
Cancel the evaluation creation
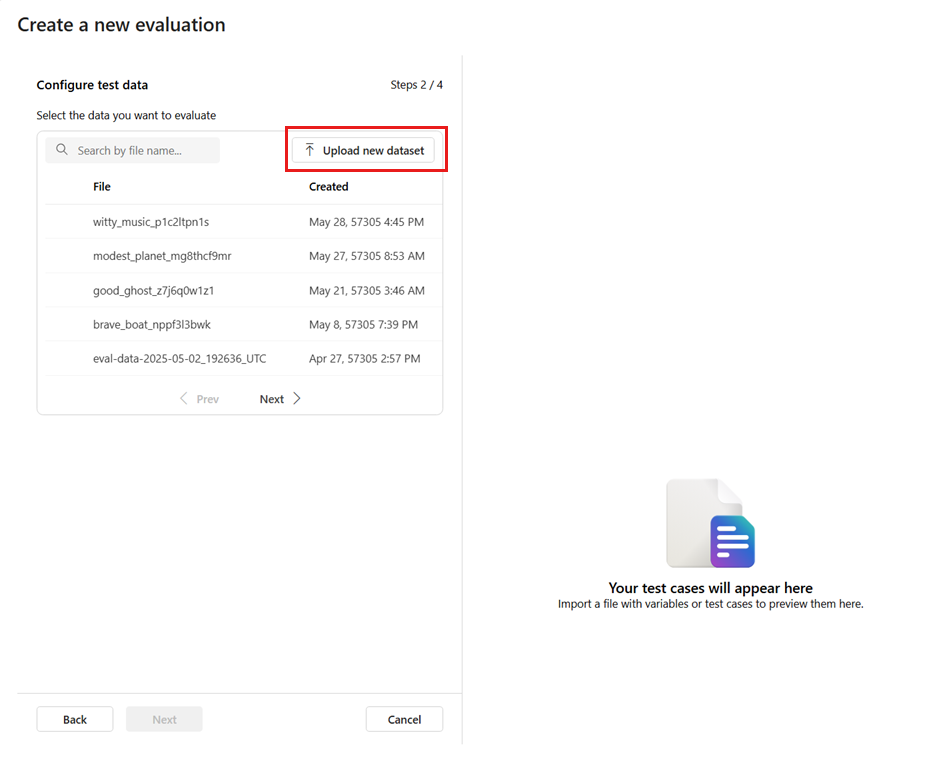click(404, 719)
